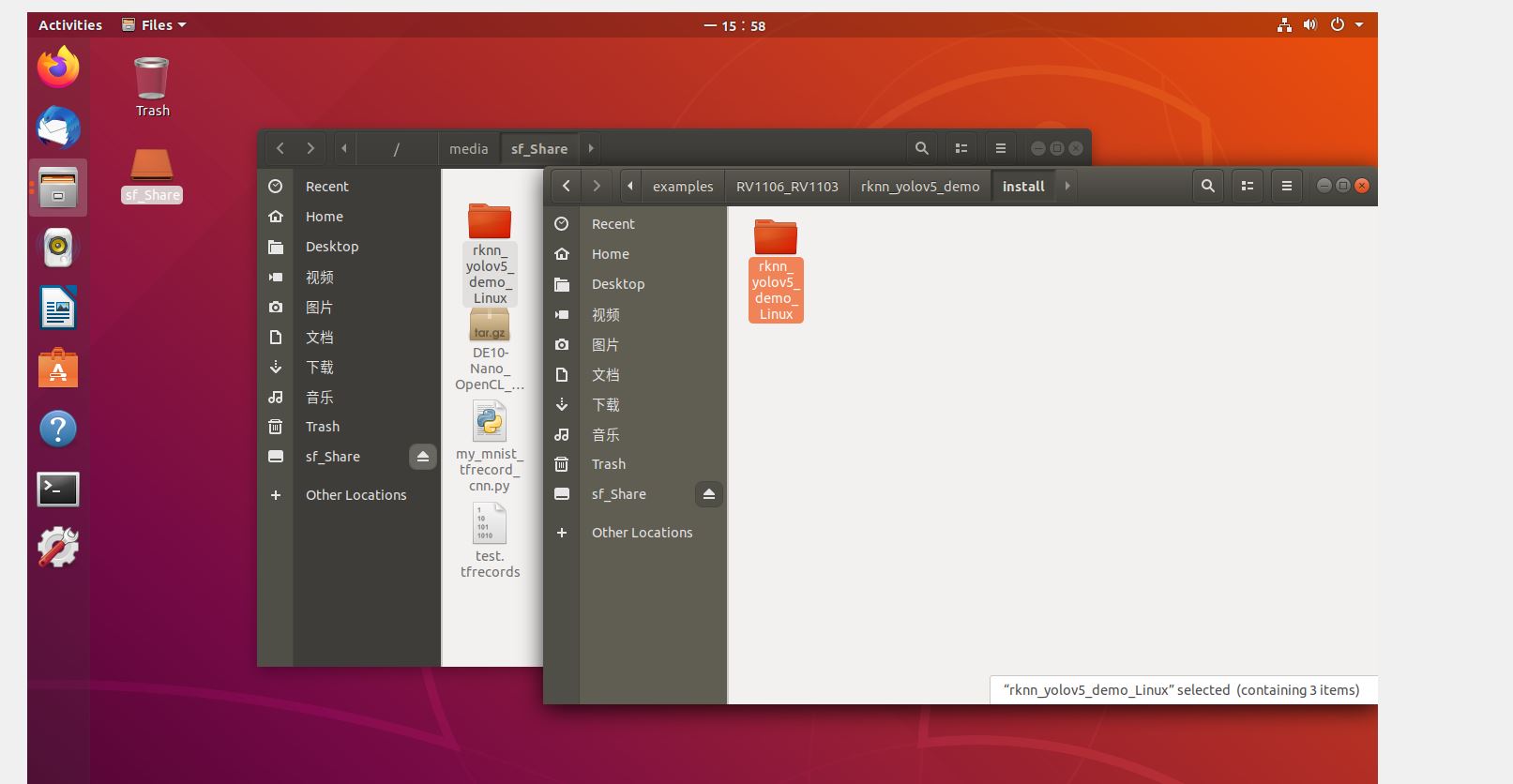
Task: Eject sf_Share in front window sidebar
Action: (709, 494)
